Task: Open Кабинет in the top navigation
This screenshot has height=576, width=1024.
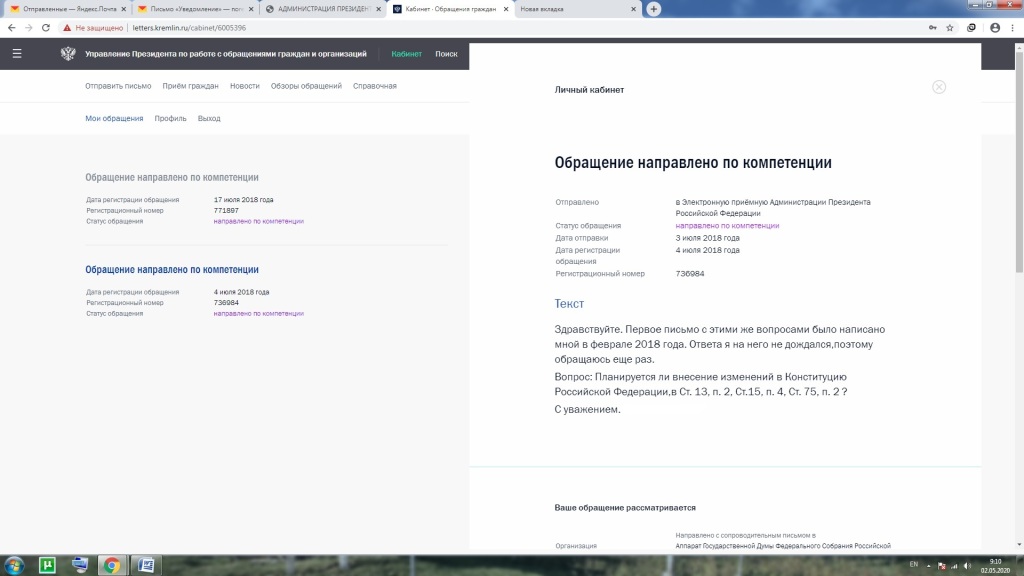Action: click(x=406, y=54)
